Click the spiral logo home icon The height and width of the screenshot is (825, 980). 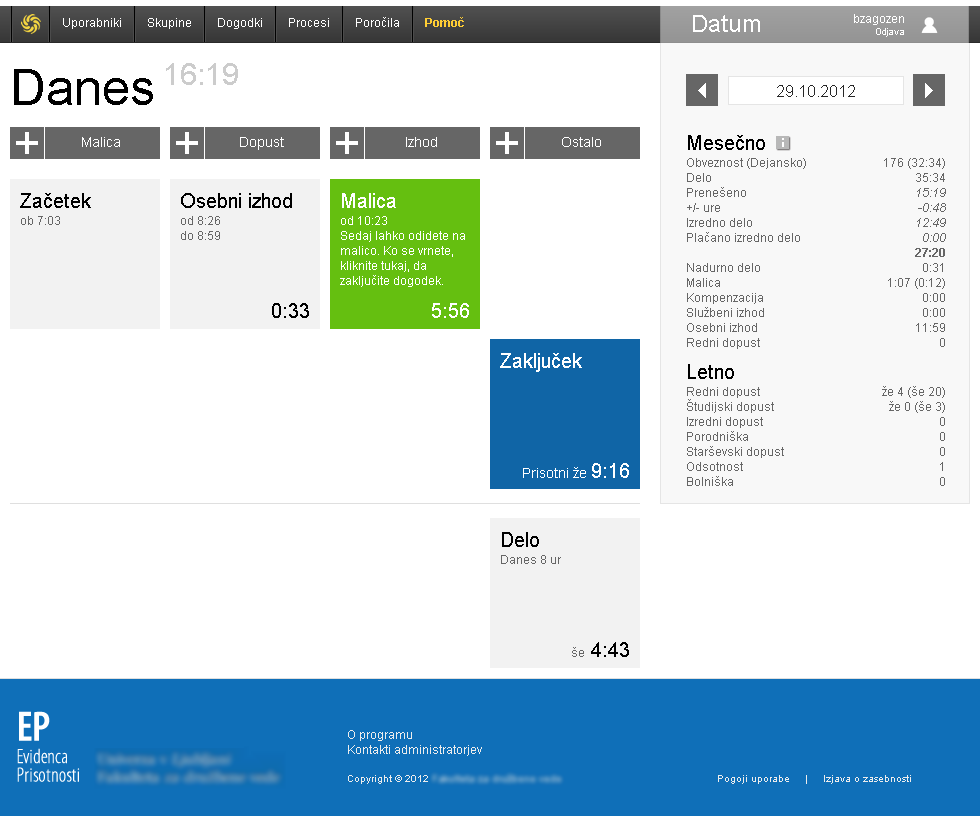(30, 23)
